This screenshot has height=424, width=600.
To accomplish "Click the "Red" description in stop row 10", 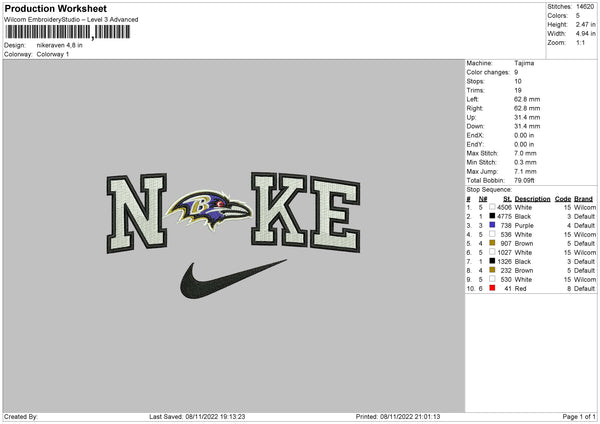I will click(x=520, y=289).
